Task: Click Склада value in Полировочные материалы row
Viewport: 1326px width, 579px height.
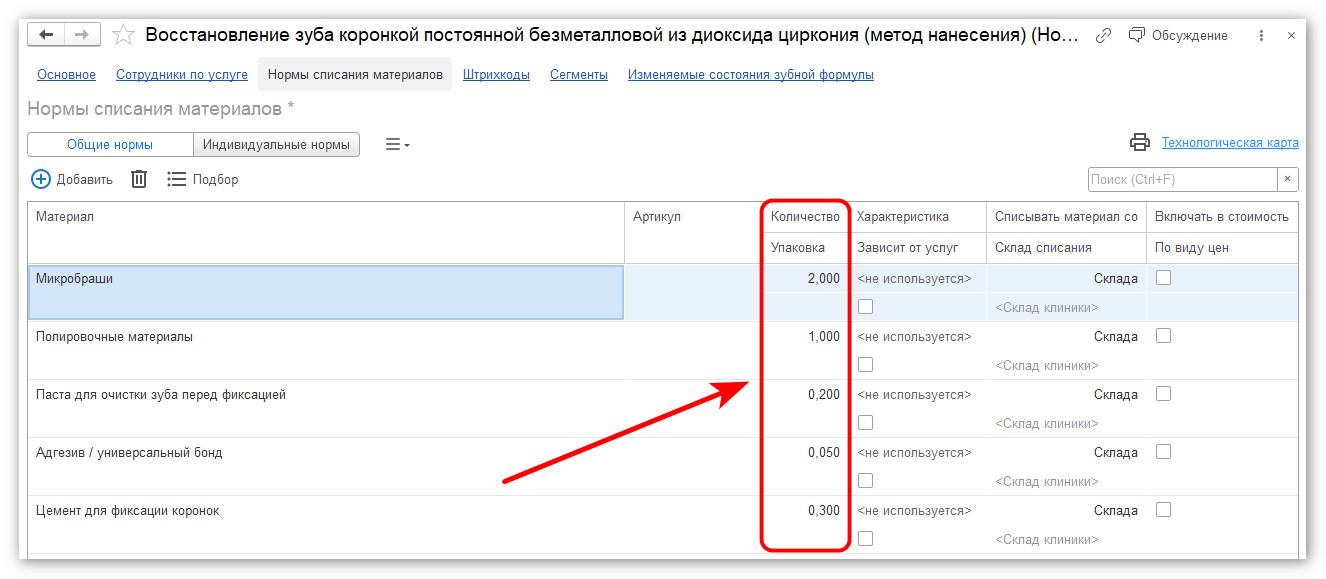Action: point(1115,337)
